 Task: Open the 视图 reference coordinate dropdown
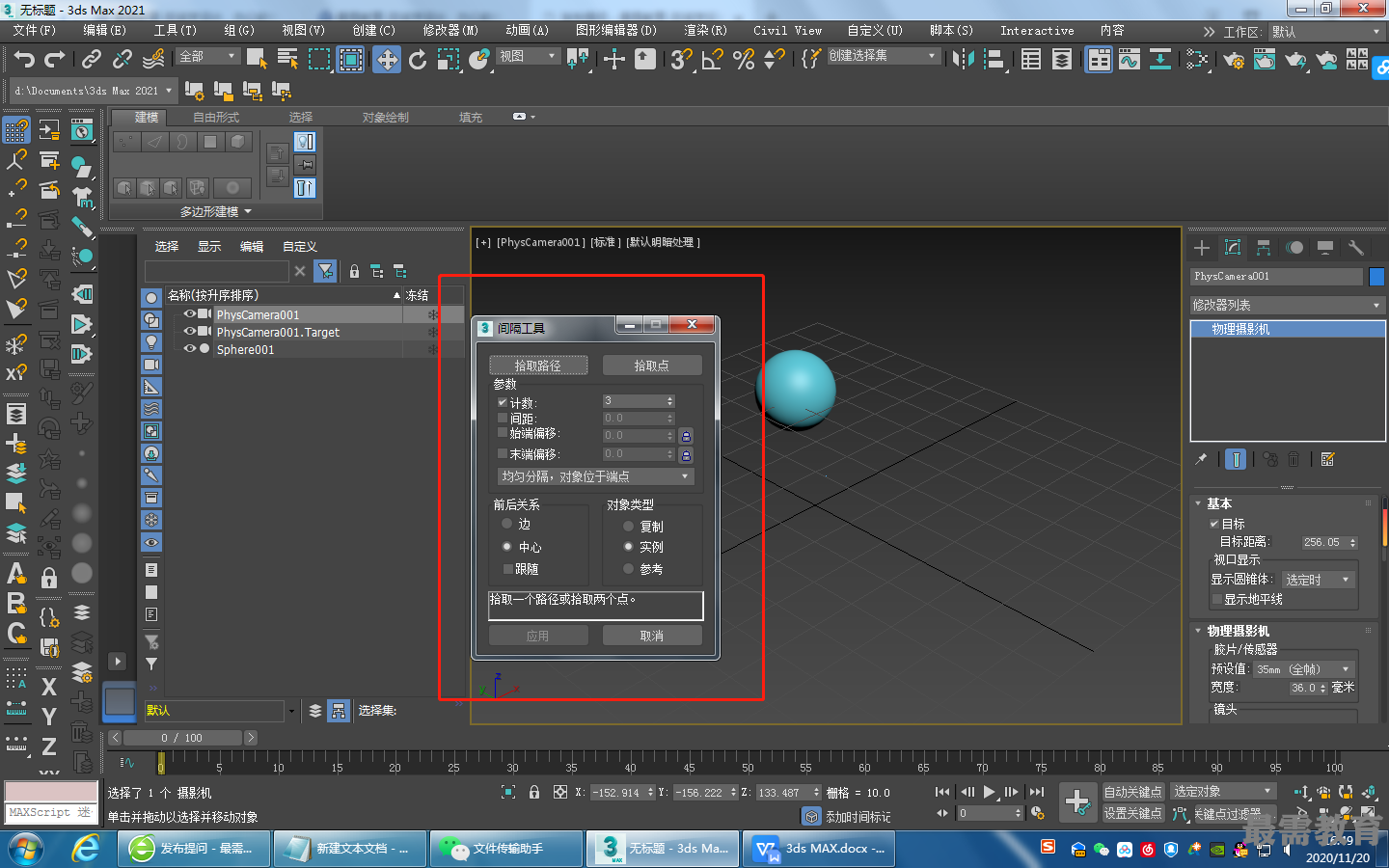(529, 56)
